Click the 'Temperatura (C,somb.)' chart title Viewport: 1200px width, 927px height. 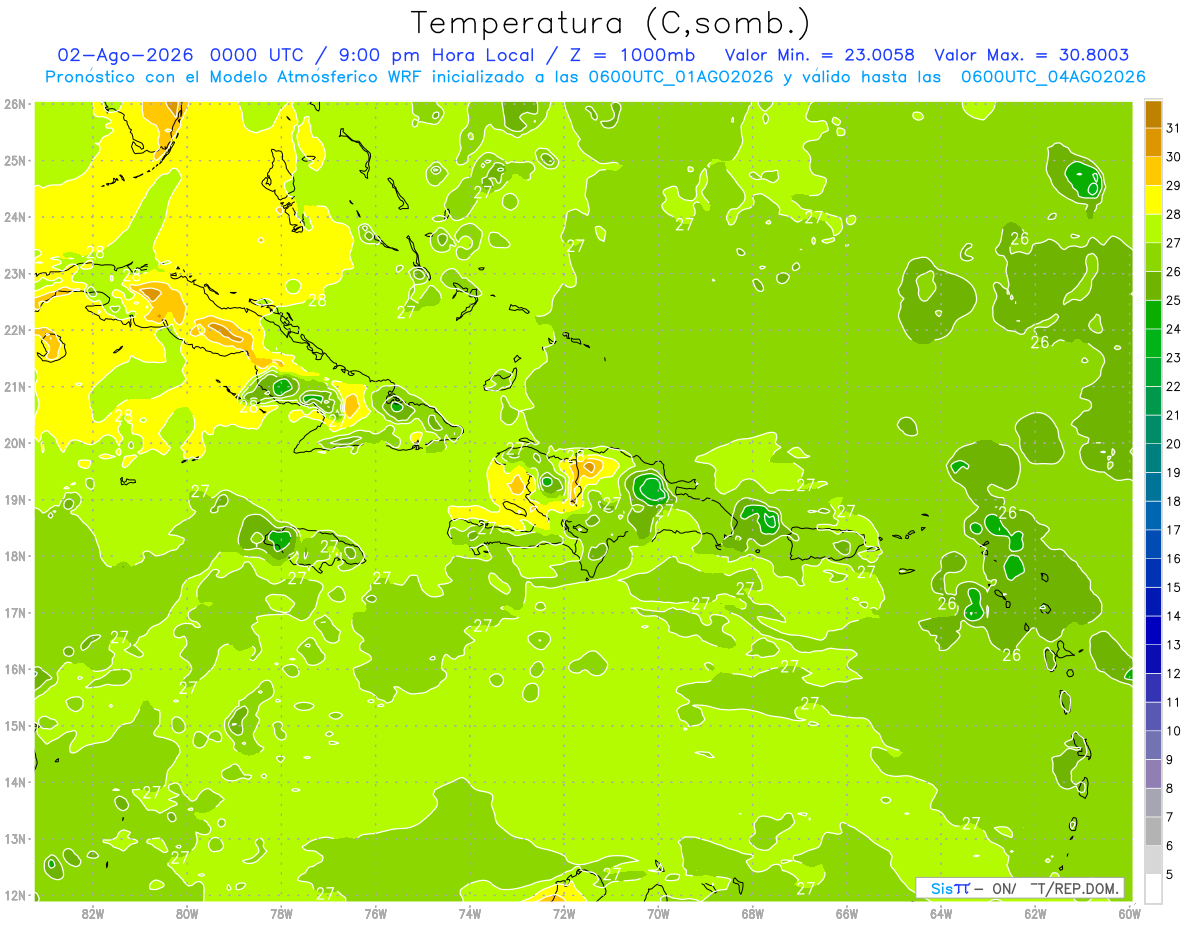point(611,23)
